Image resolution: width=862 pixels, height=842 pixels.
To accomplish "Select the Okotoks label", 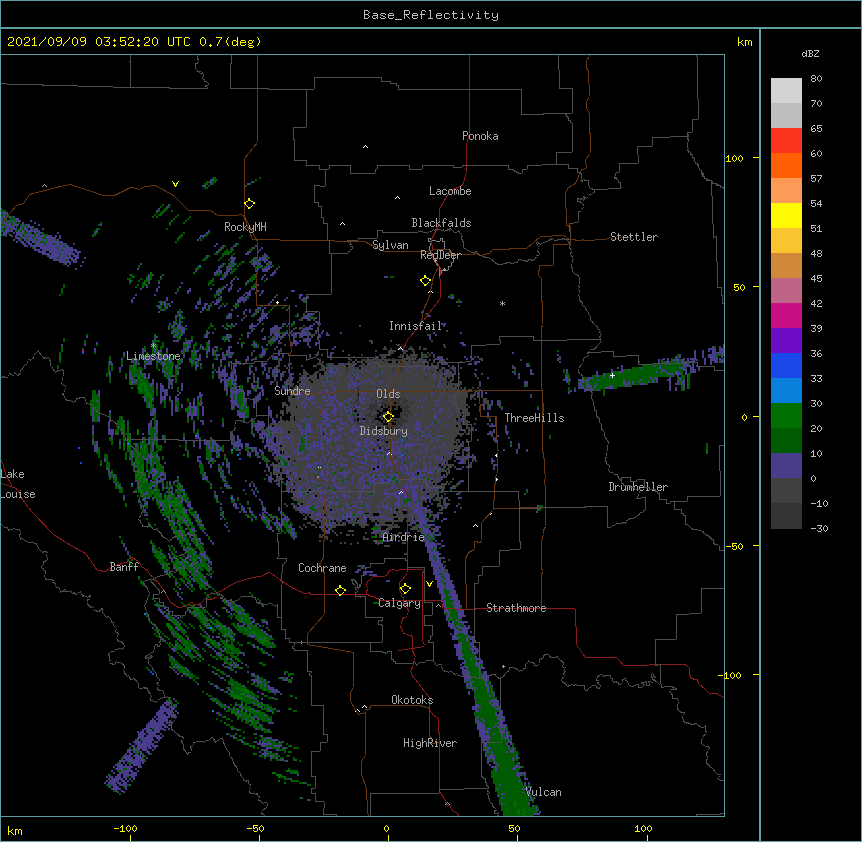I will tap(412, 700).
